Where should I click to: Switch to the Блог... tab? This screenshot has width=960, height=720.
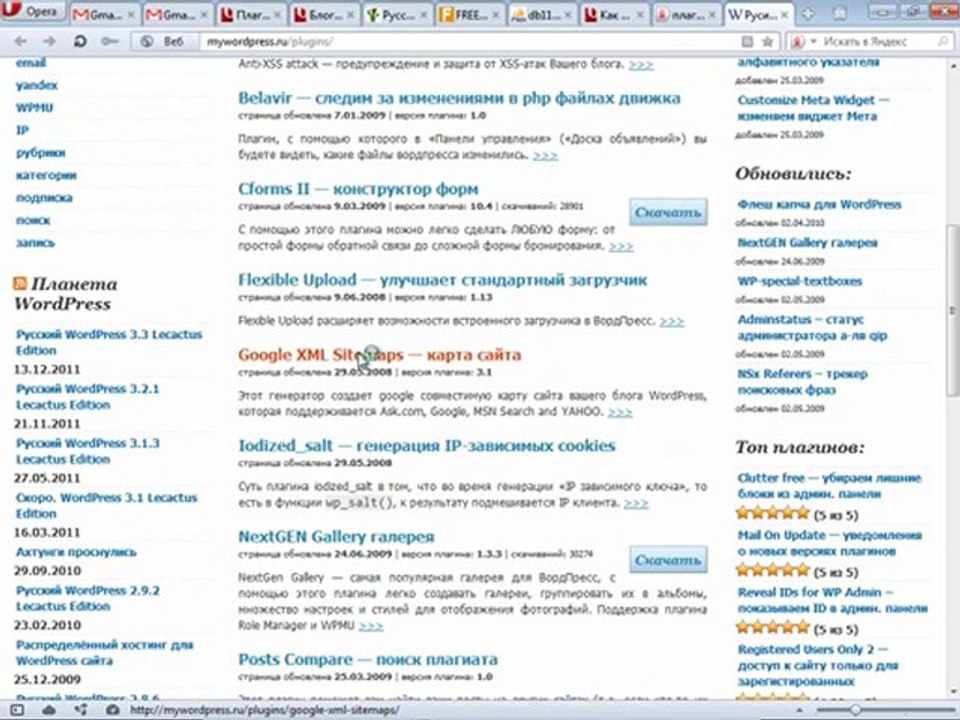point(323,14)
